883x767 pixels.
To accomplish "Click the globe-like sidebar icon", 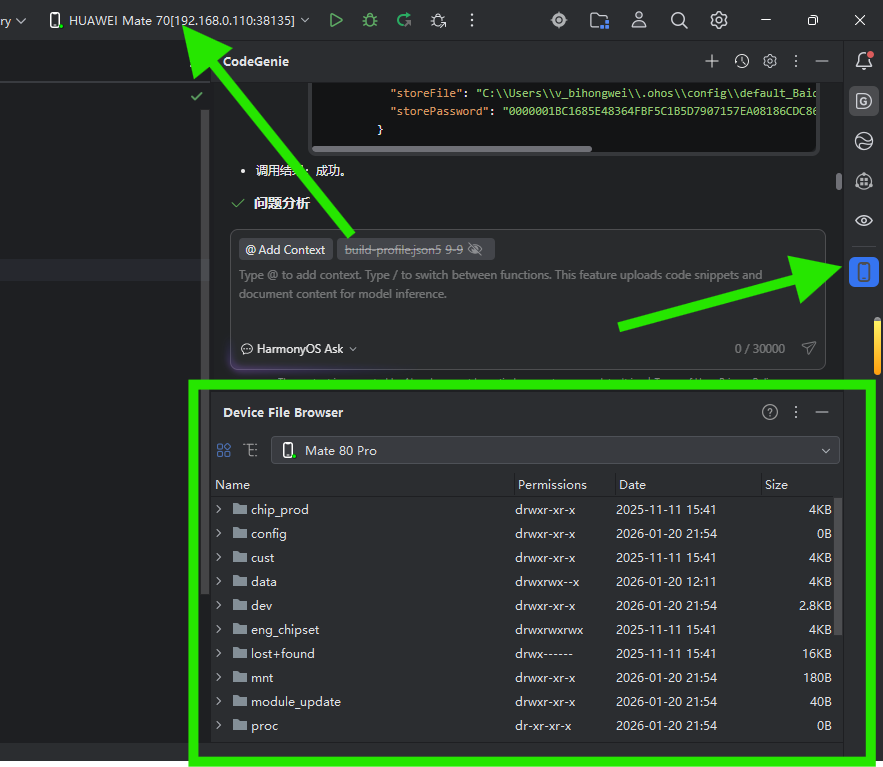I will click(864, 141).
